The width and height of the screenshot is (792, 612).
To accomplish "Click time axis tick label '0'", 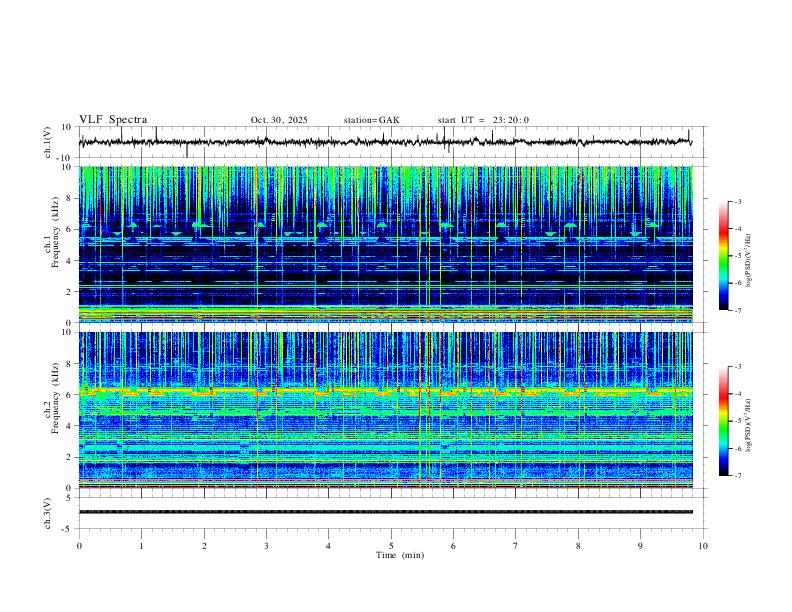I will [x=79, y=546].
